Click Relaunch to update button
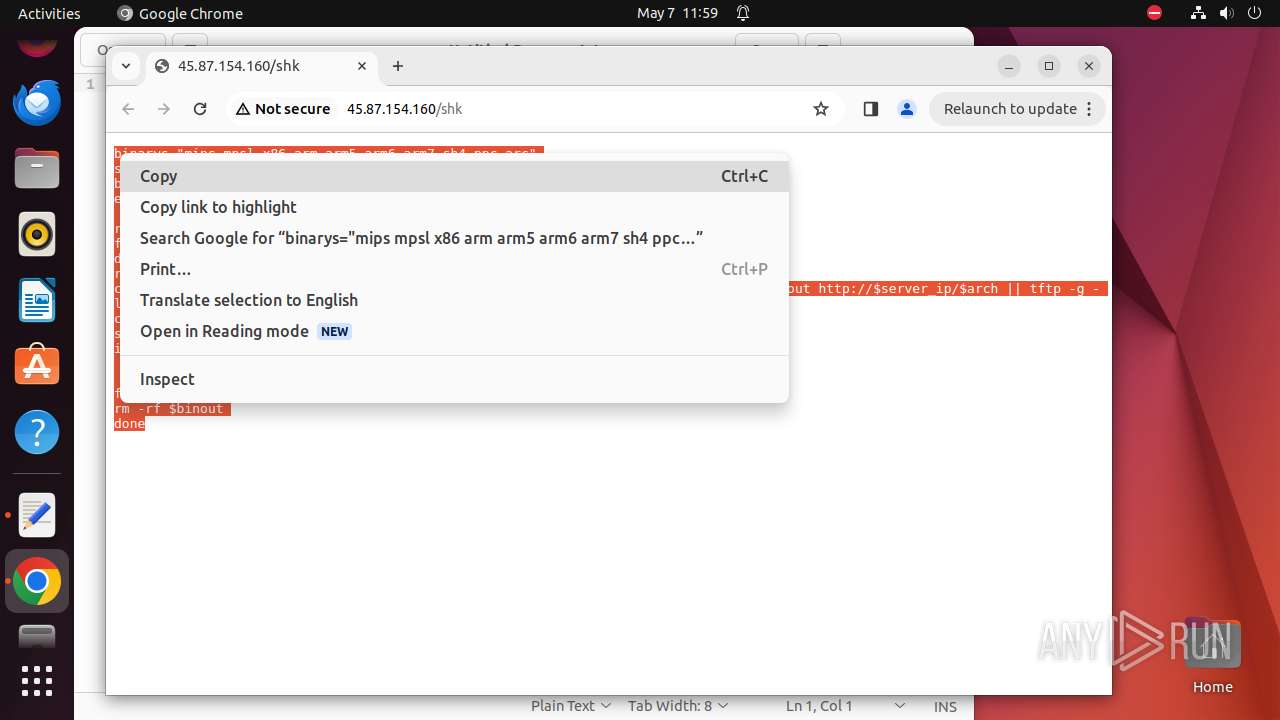The height and width of the screenshot is (720, 1280). tap(1010, 109)
